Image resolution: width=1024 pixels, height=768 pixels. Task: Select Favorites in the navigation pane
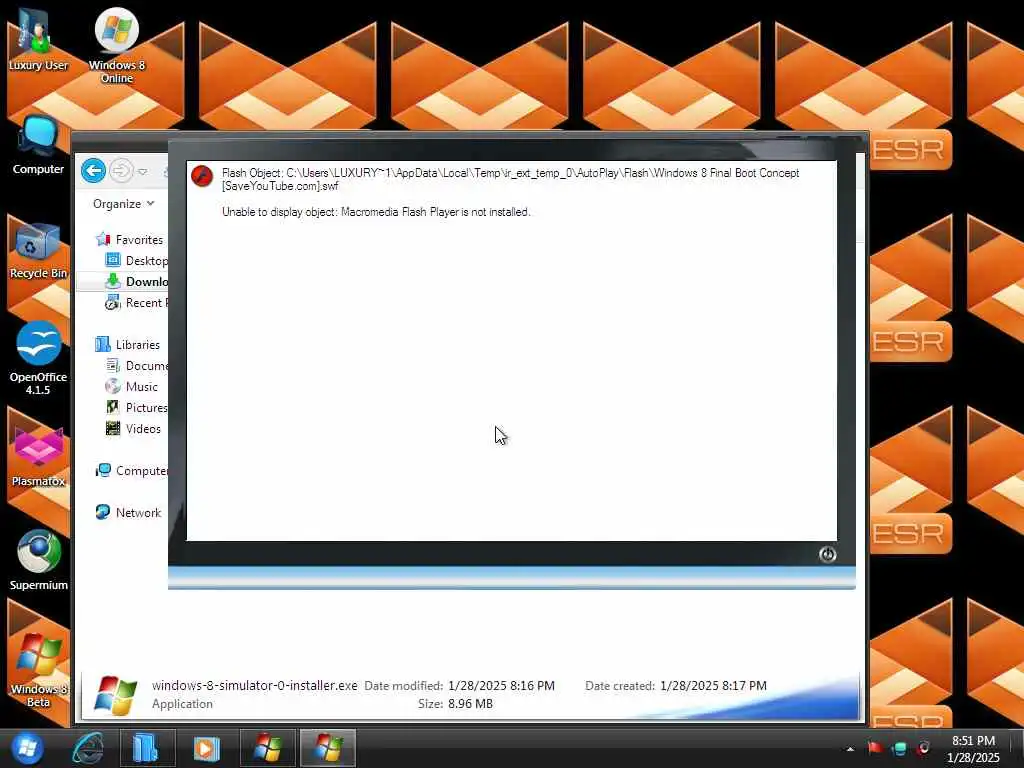pos(129,240)
